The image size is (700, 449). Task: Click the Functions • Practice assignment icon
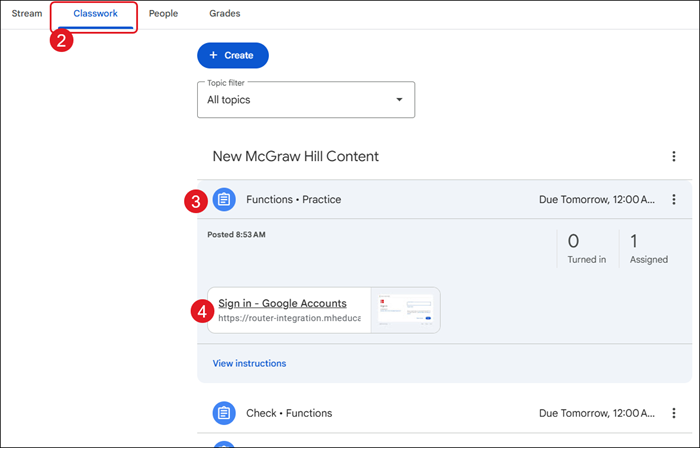point(224,199)
